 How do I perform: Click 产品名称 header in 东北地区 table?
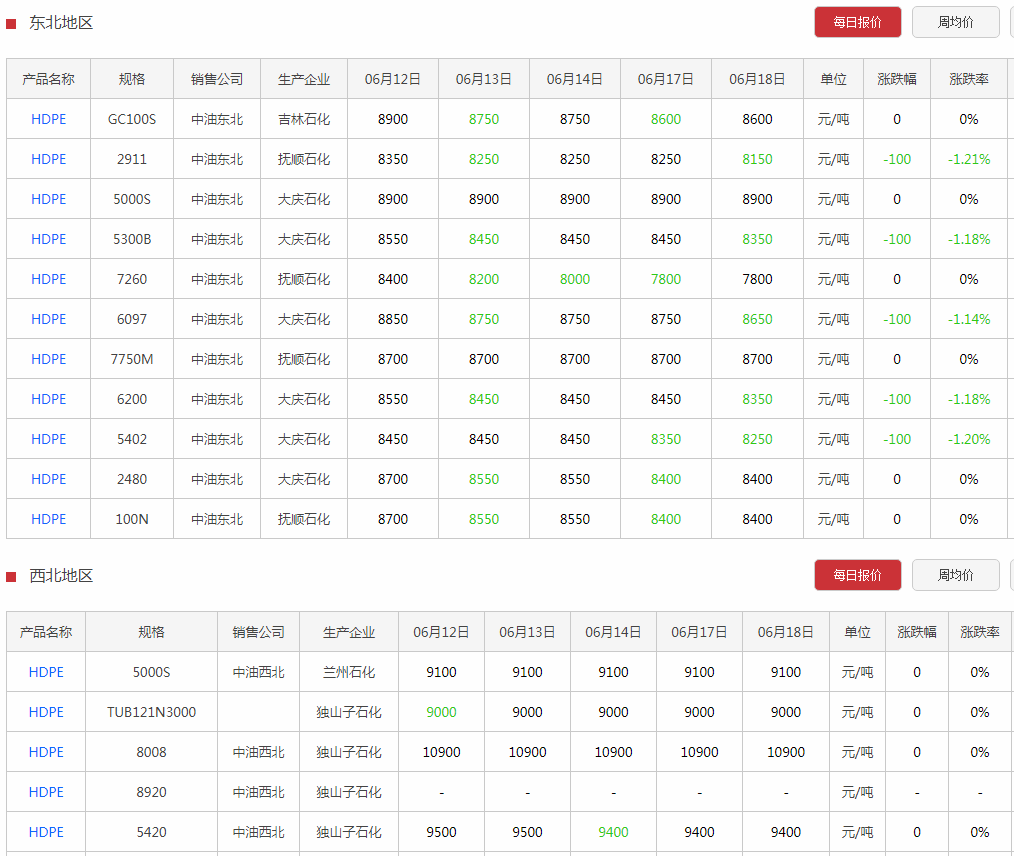pos(49,79)
